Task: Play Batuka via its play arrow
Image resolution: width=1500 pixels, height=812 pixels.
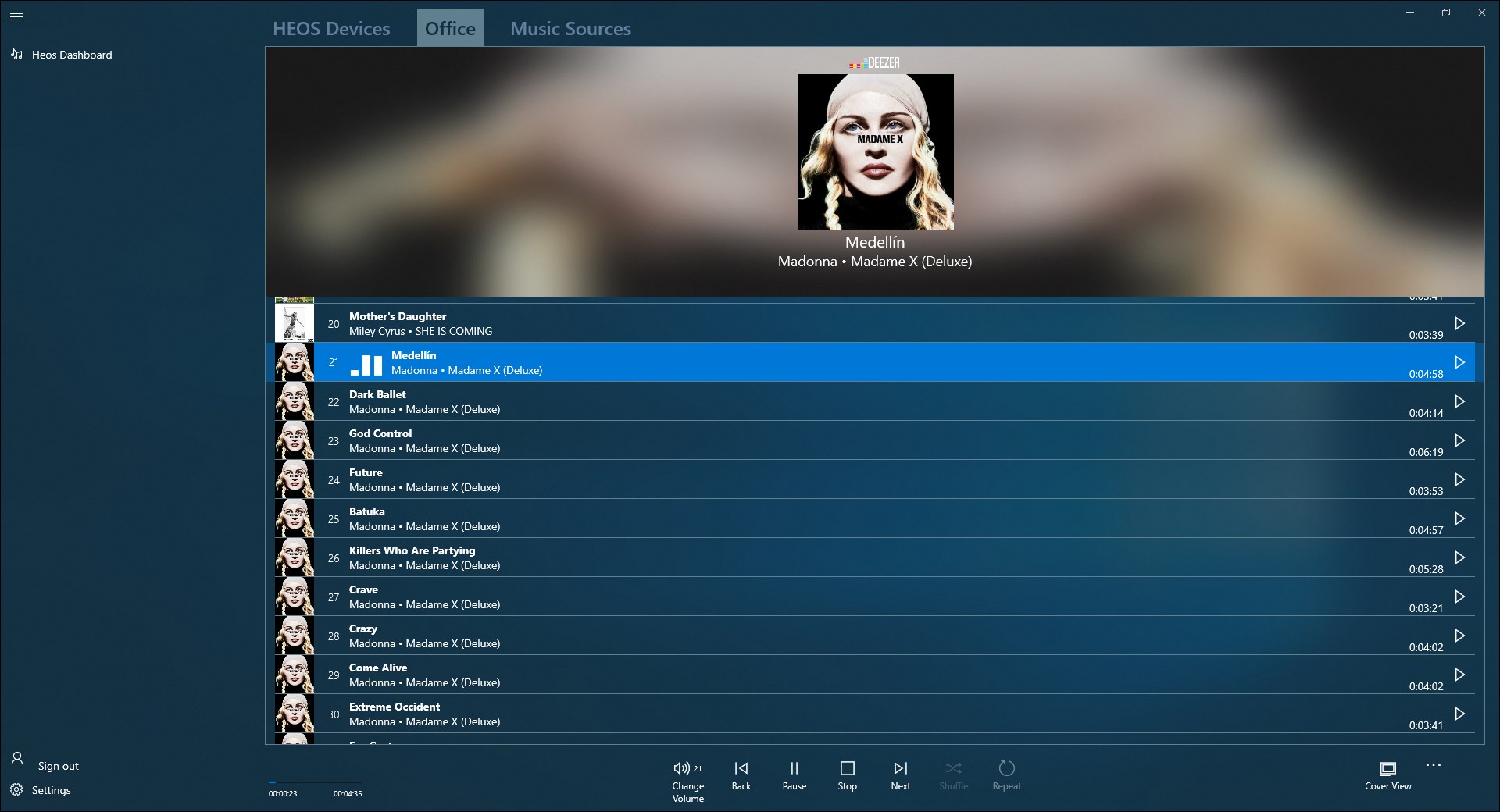Action: tap(1459, 518)
